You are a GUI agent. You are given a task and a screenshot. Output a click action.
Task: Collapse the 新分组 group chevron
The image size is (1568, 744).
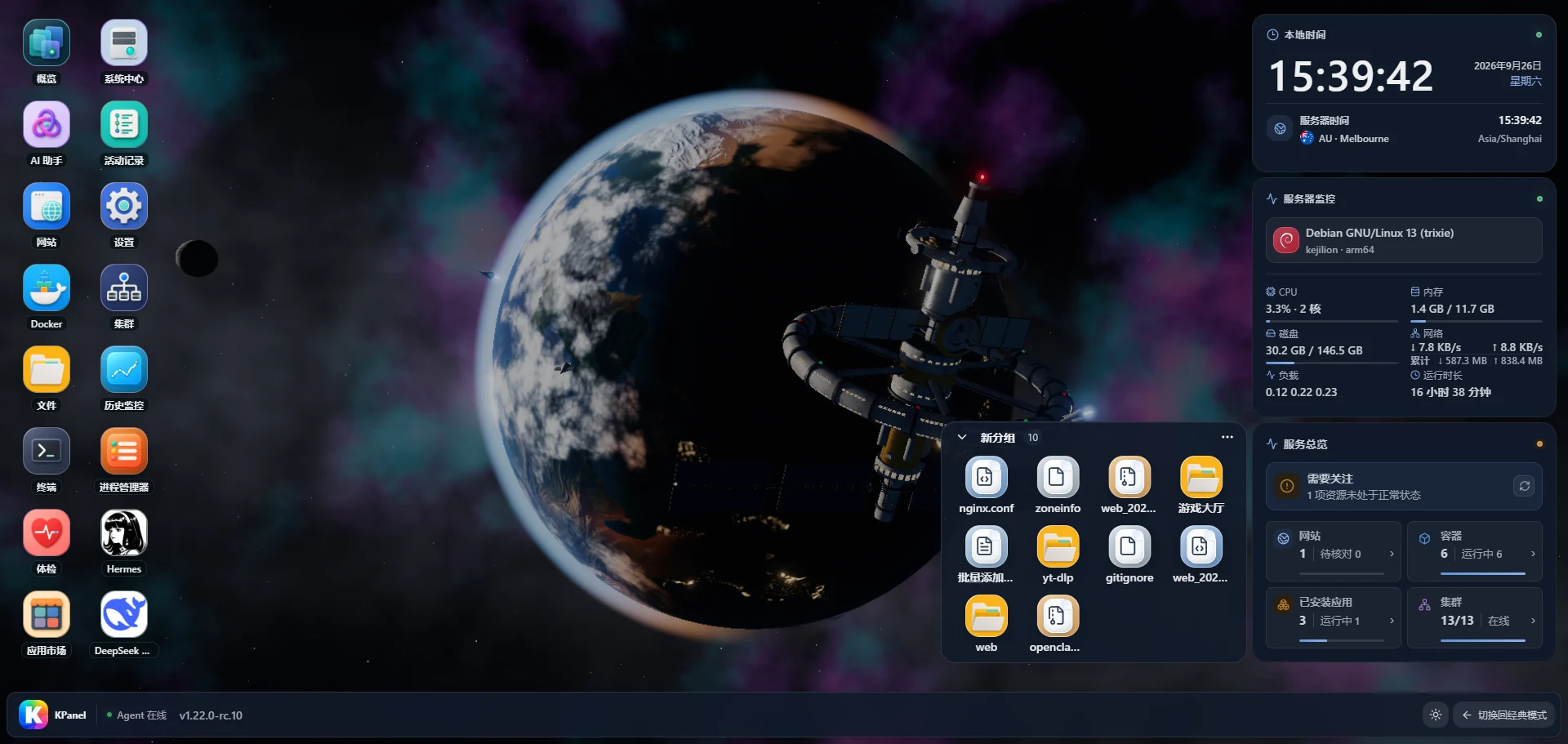[962, 438]
